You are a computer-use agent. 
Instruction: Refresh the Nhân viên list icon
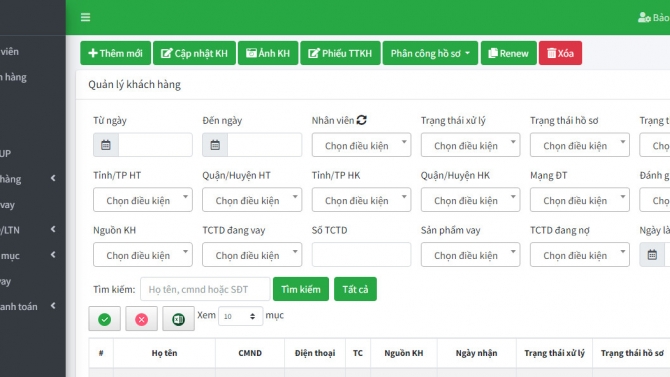361,120
